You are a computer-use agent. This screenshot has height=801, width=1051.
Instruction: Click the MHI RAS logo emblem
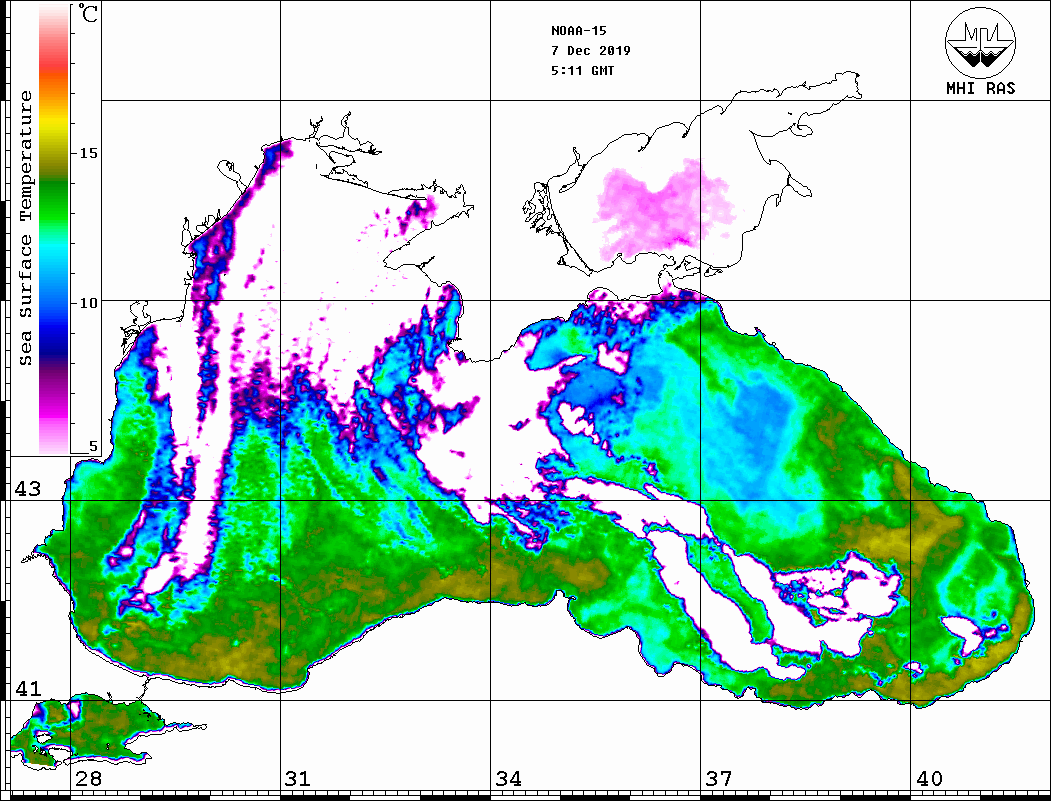[980, 42]
